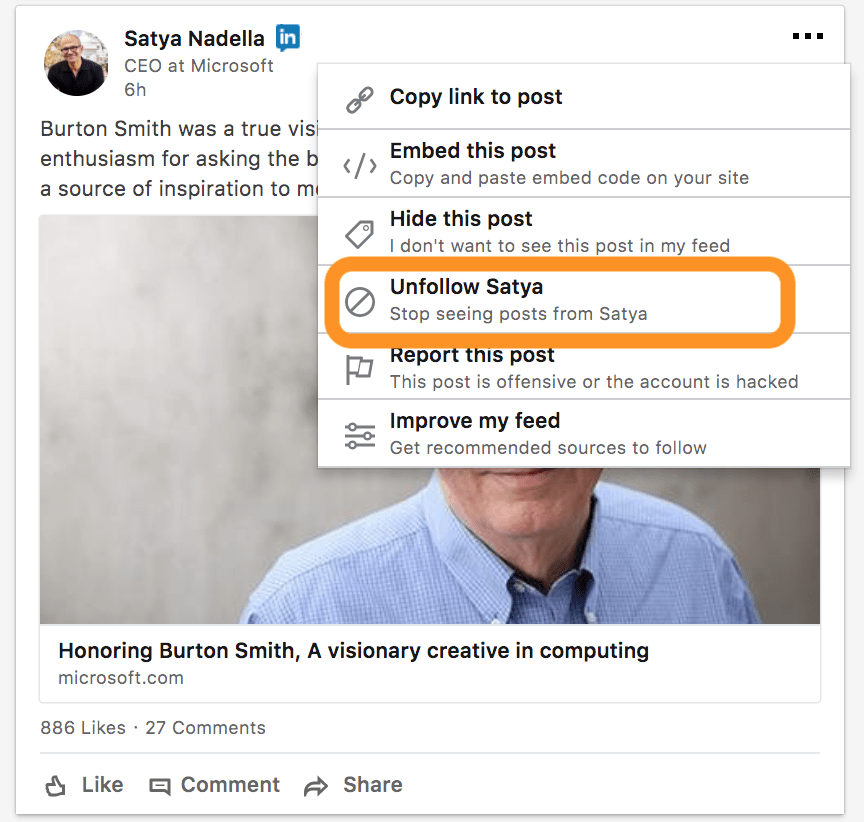Click the chain link icon beside Copy link
The width and height of the screenshot is (864, 822).
pyautogui.click(x=360, y=100)
